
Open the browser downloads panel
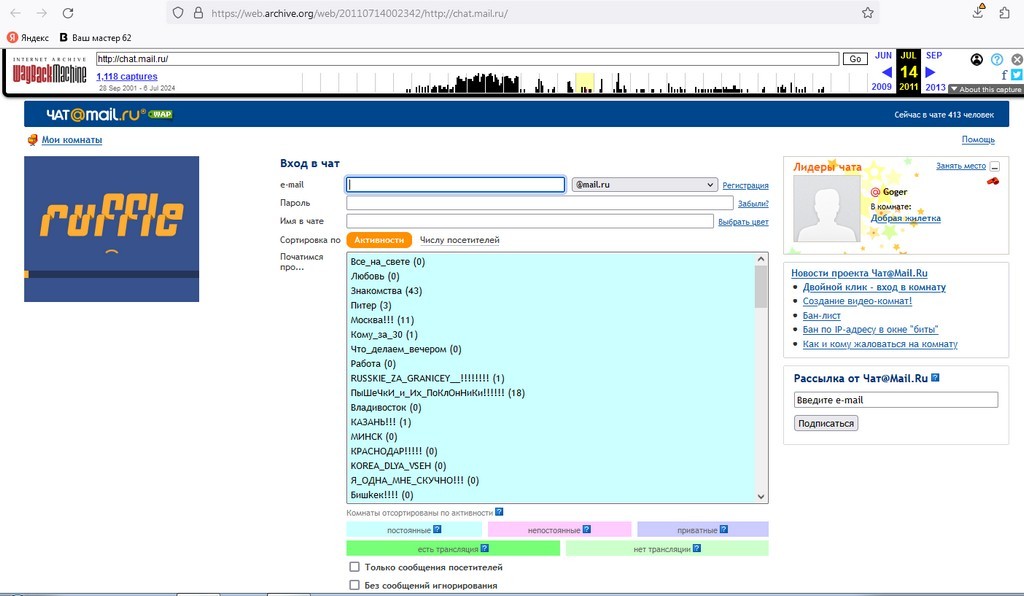(978, 11)
